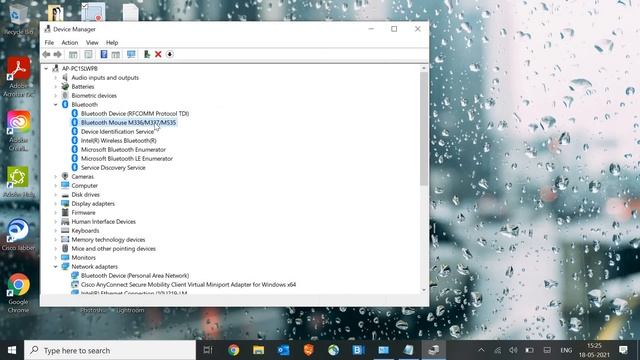Open the notification center icon
Image resolution: width=640 pixels, height=360 pixels.
click(623, 350)
